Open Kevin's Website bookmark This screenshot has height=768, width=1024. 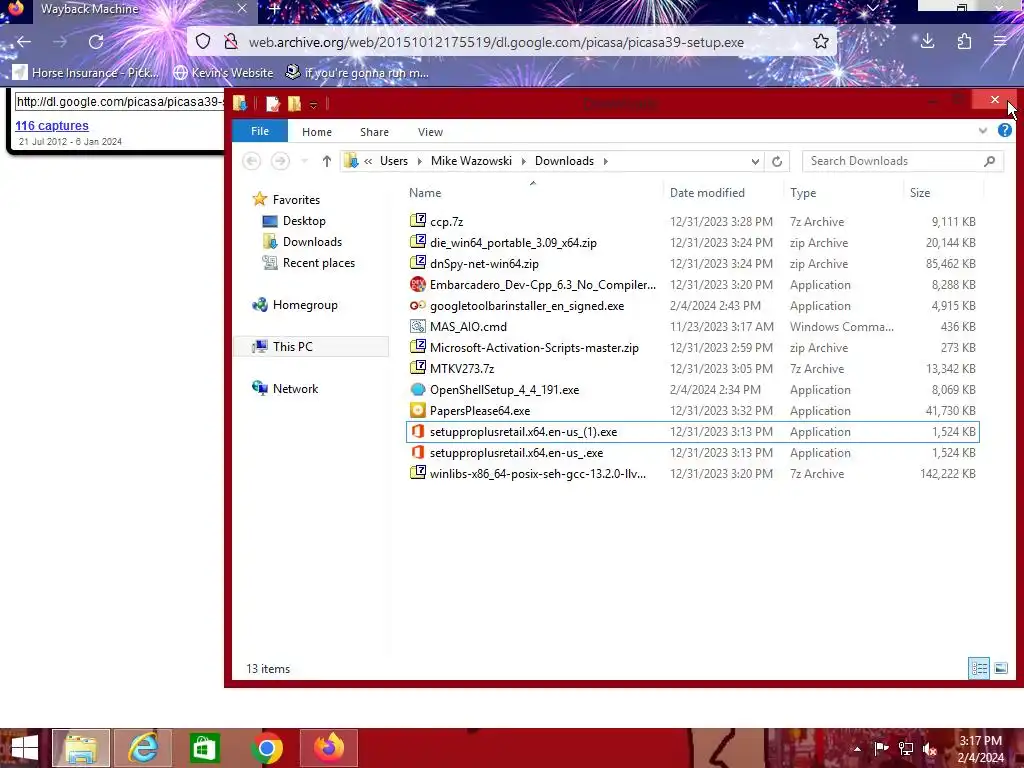point(223,72)
